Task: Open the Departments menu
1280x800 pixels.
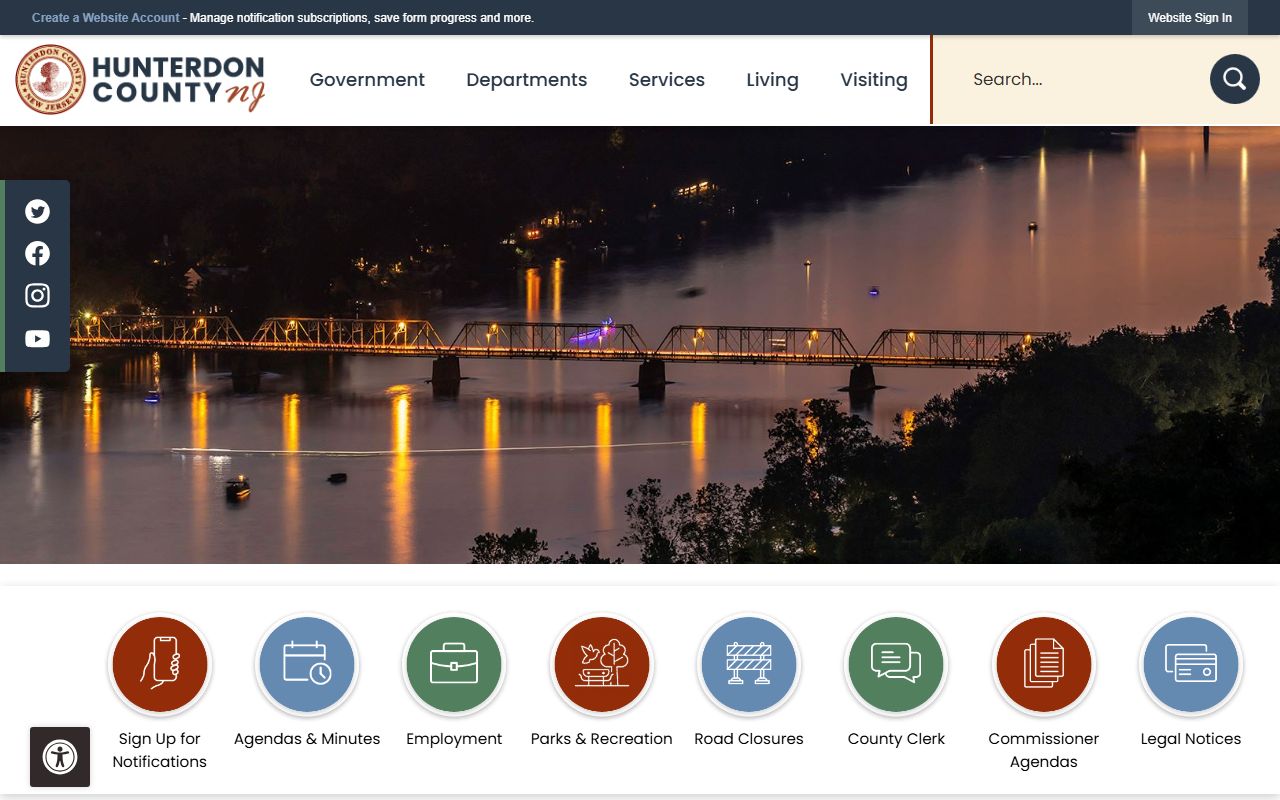Action: point(527,80)
